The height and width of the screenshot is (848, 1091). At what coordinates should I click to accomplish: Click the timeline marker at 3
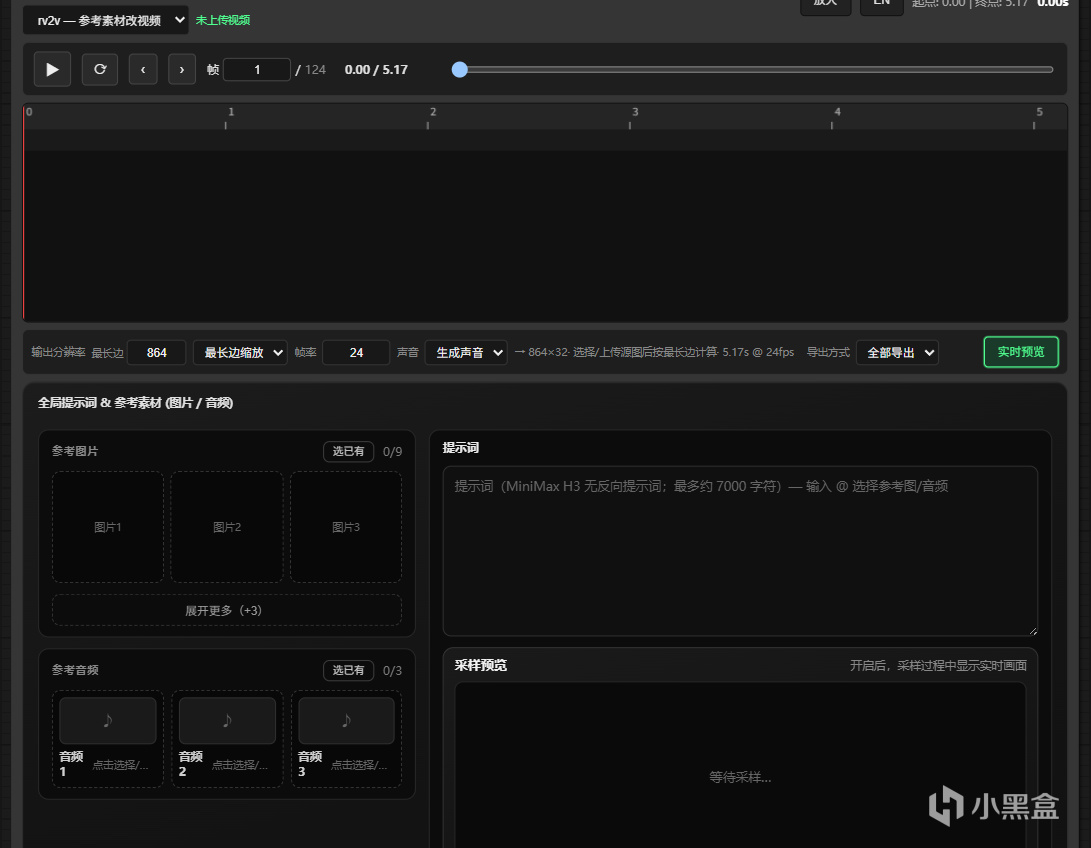635,112
